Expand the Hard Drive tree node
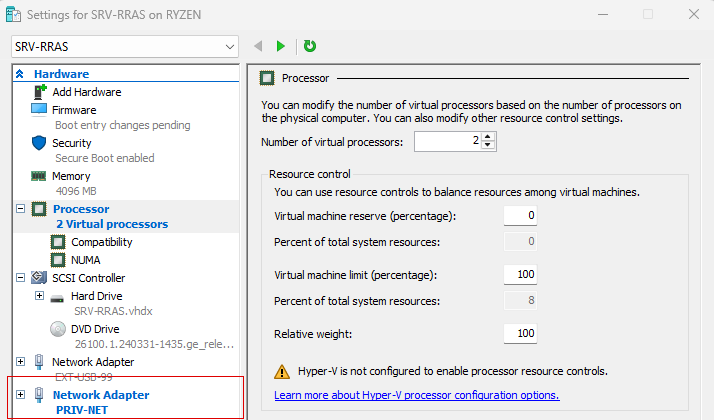This screenshot has height=420, width=714. [x=39, y=296]
